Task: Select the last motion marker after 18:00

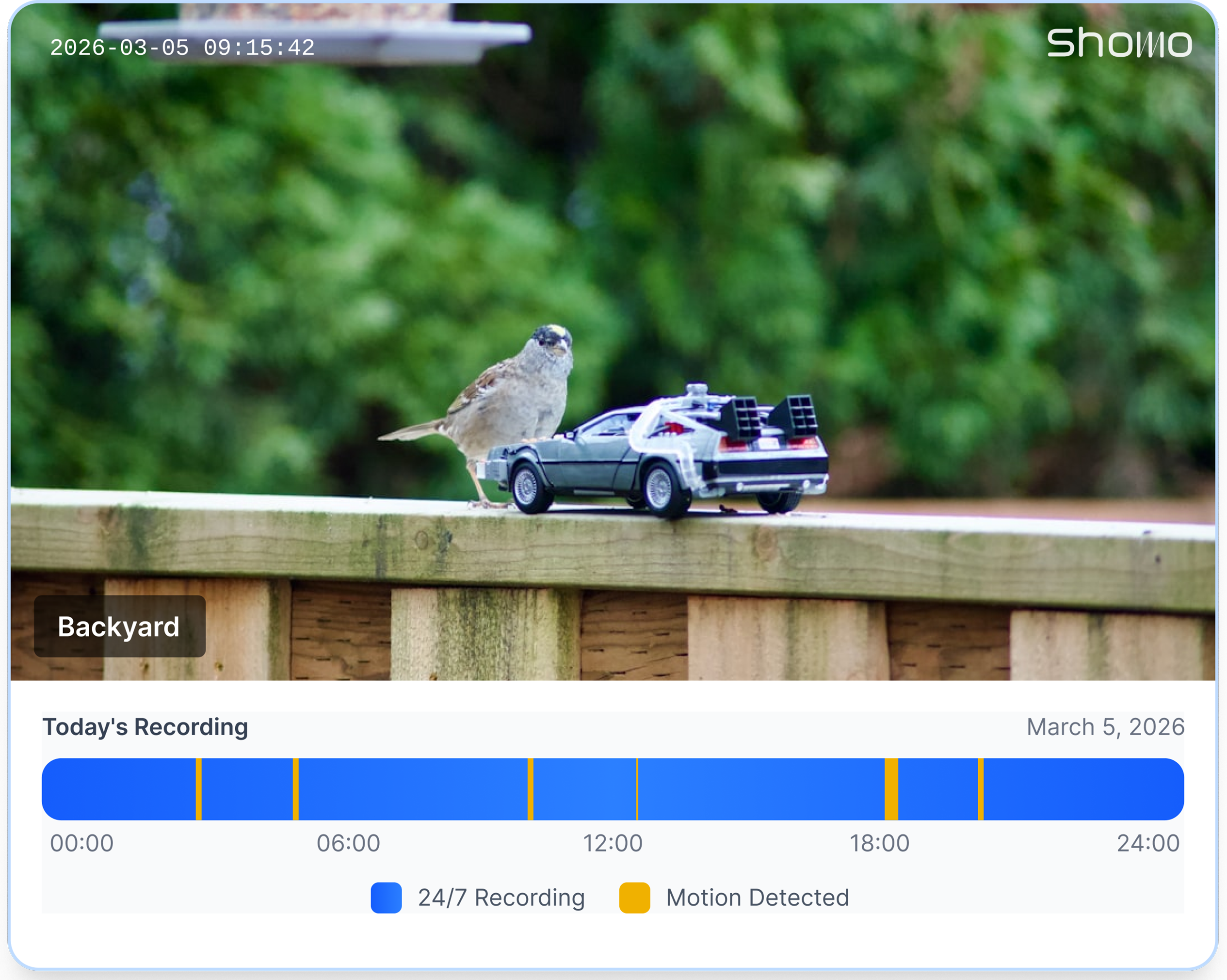Action: pyautogui.click(x=981, y=789)
